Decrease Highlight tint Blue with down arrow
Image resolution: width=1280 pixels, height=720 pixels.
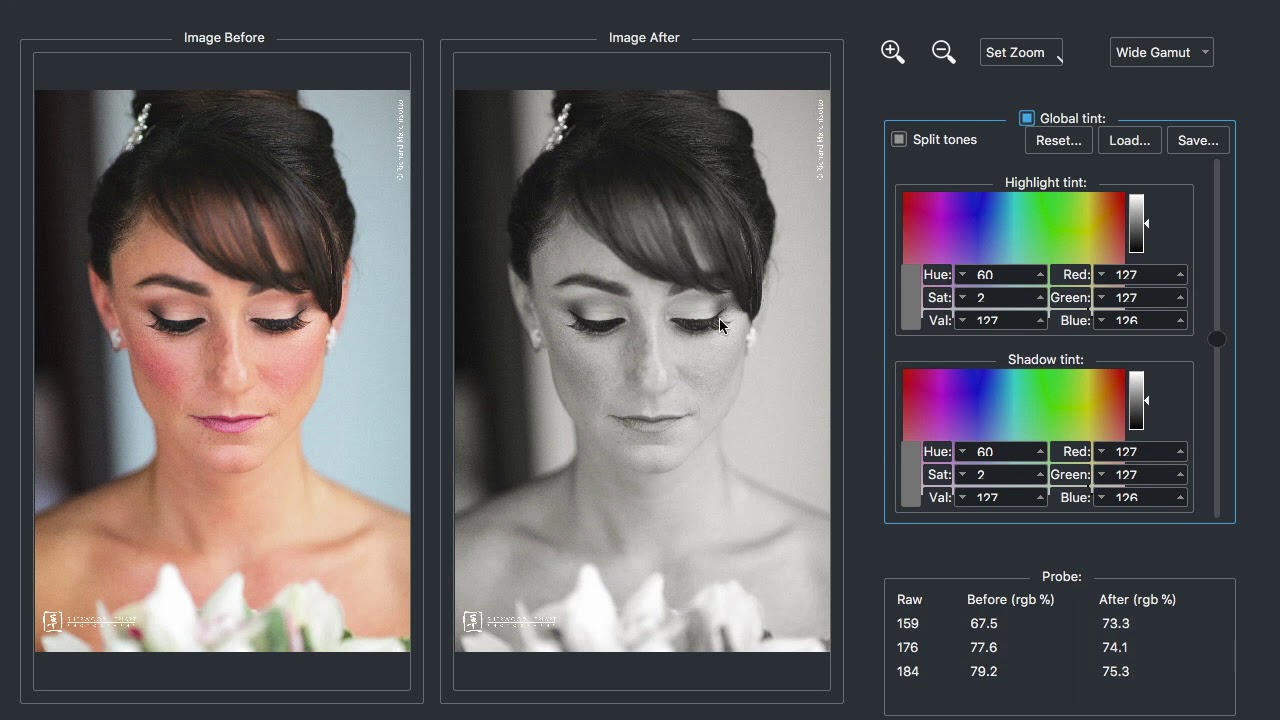coord(1102,321)
